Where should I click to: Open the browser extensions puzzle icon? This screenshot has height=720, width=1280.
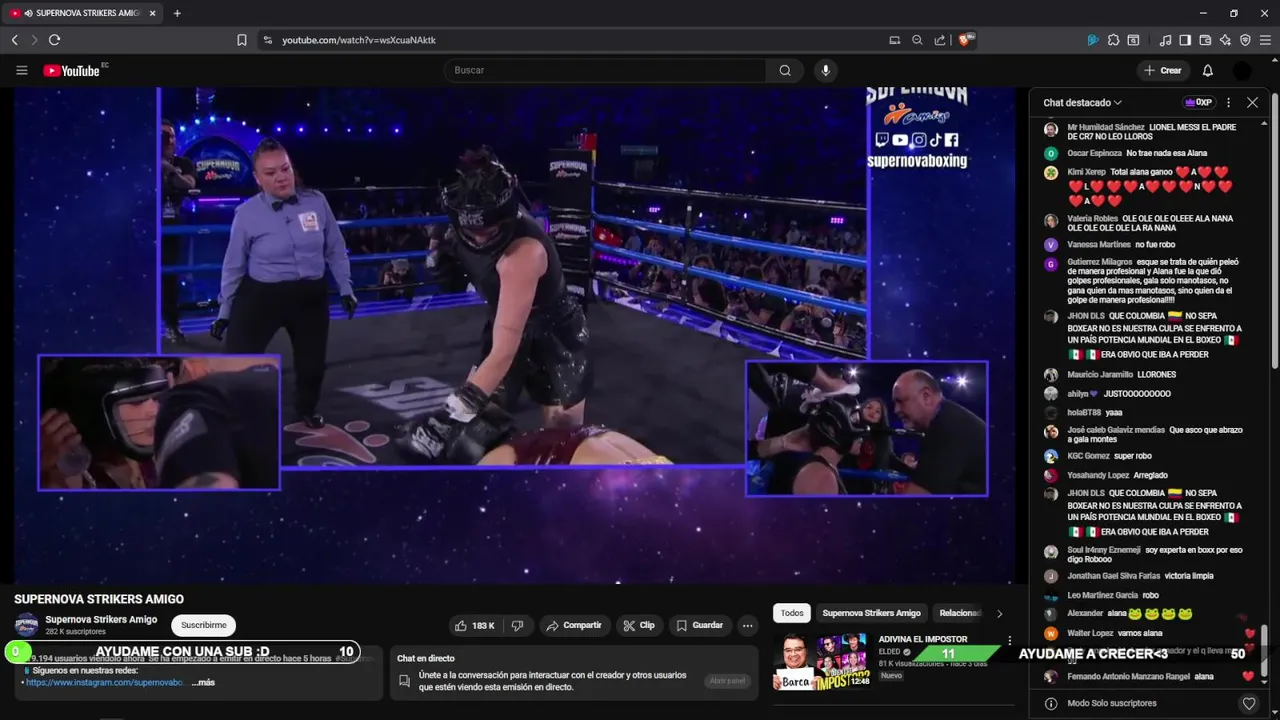point(1113,40)
